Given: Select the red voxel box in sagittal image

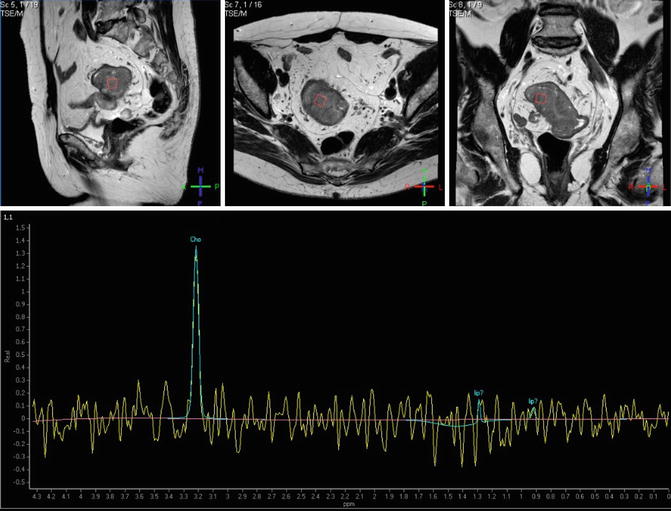Looking at the screenshot, I should click(x=113, y=85).
